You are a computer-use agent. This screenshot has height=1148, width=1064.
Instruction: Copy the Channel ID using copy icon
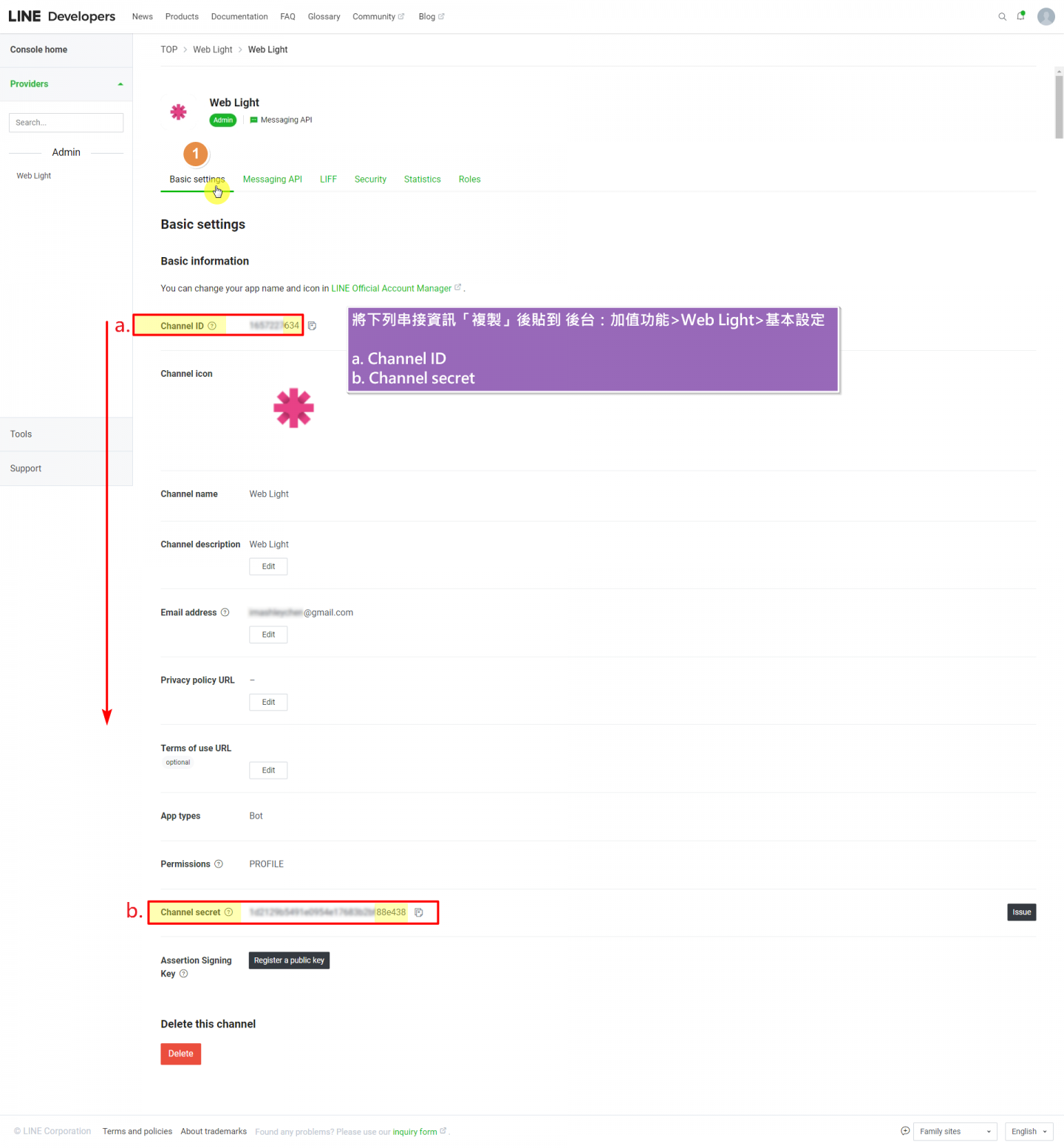tap(313, 326)
